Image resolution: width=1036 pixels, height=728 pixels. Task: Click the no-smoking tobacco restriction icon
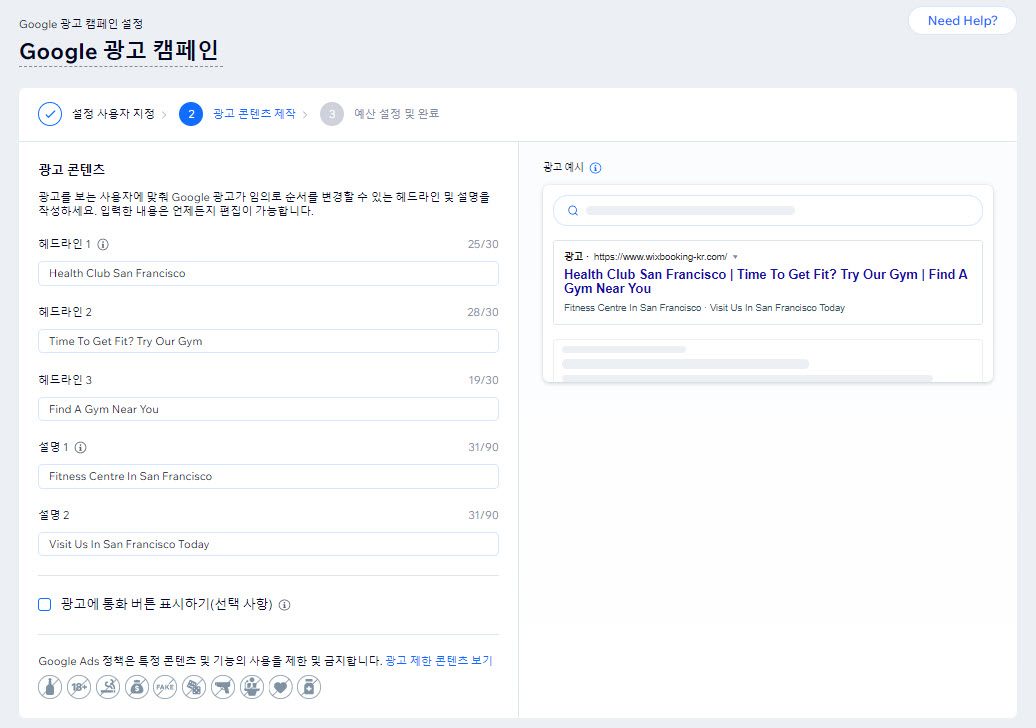coord(108,687)
